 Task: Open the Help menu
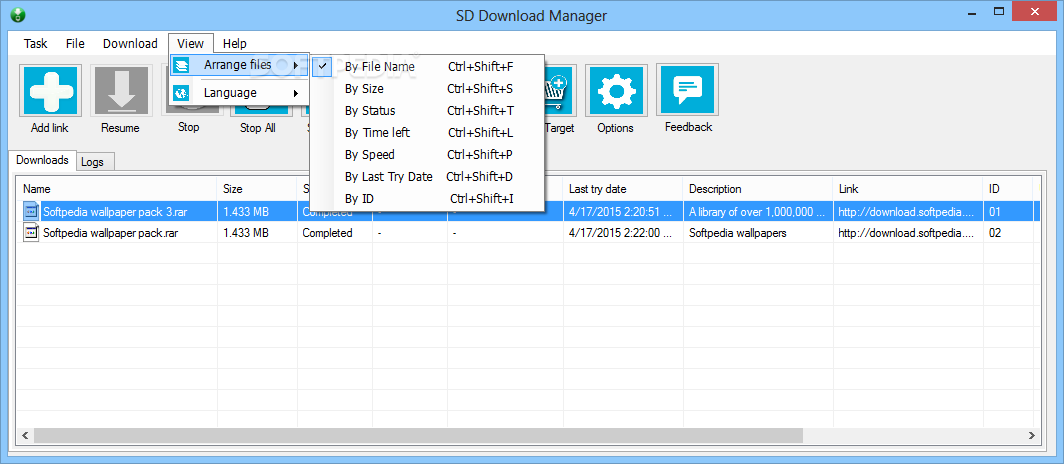(x=235, y=43)
